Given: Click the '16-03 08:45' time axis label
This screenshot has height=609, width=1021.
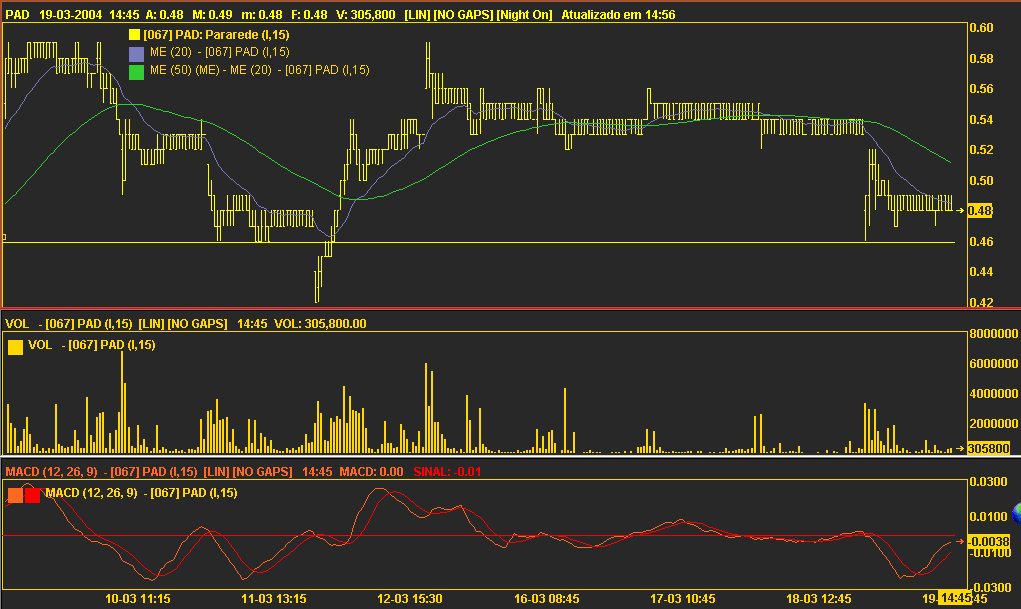Looking at the screenshot, I should [547, 599].
